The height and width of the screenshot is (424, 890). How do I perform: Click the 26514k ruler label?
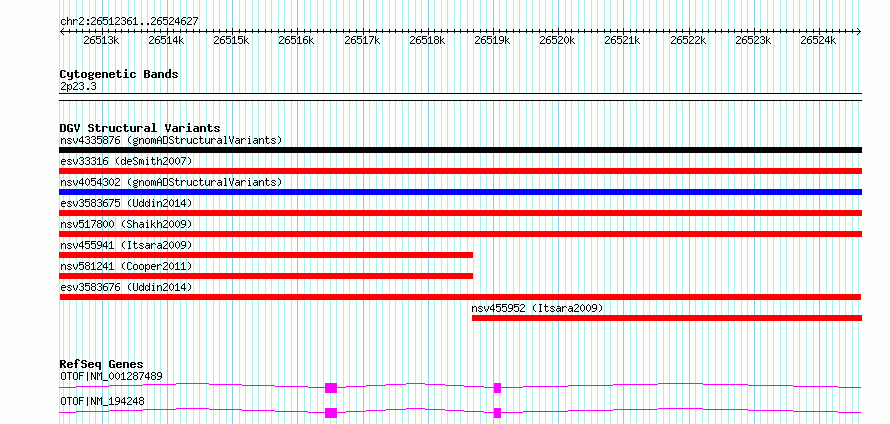pos(166,40)
